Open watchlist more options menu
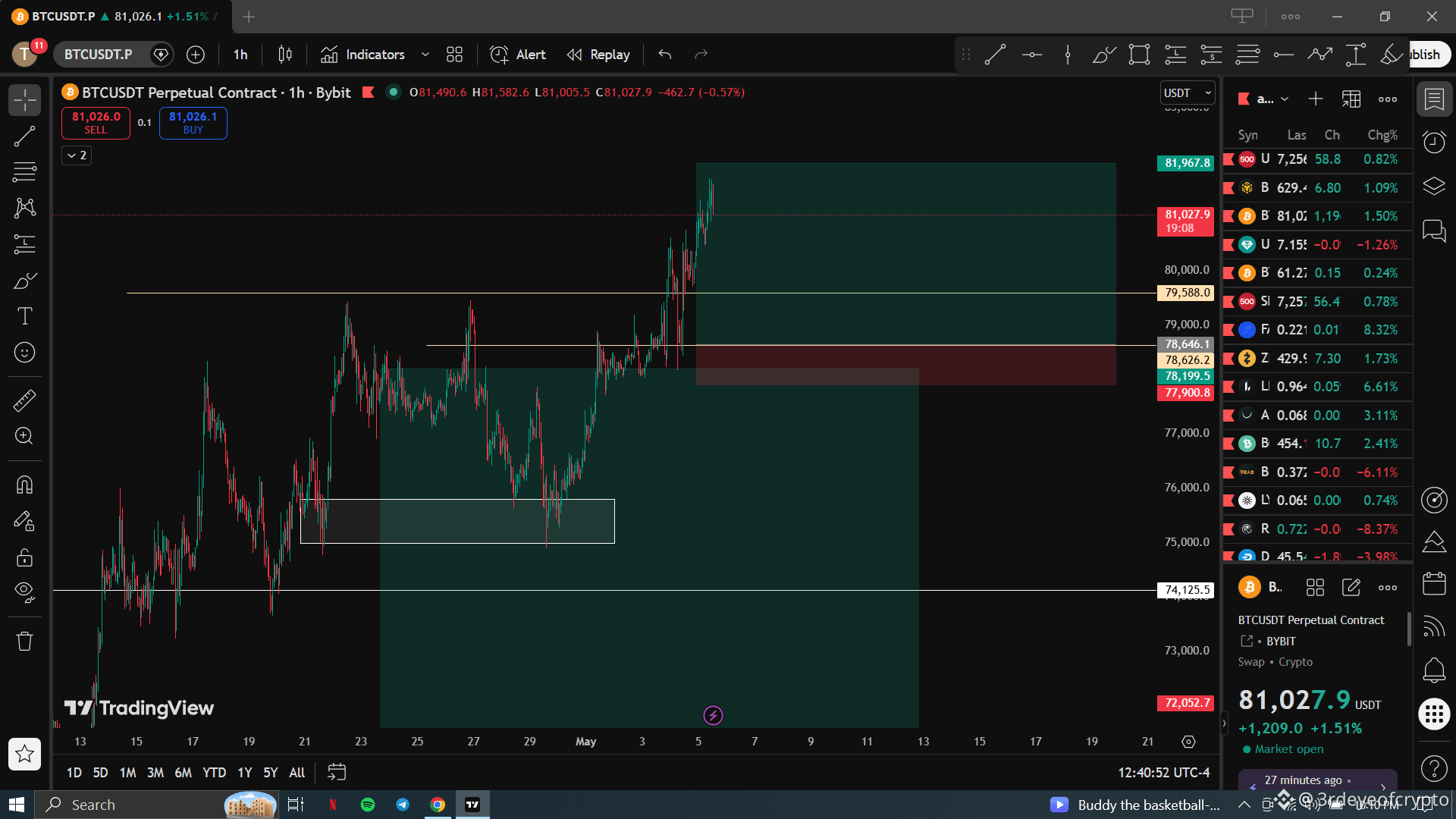This screenshot has width=1456, height=819. pyautogui.click(x=1388, y=99)
